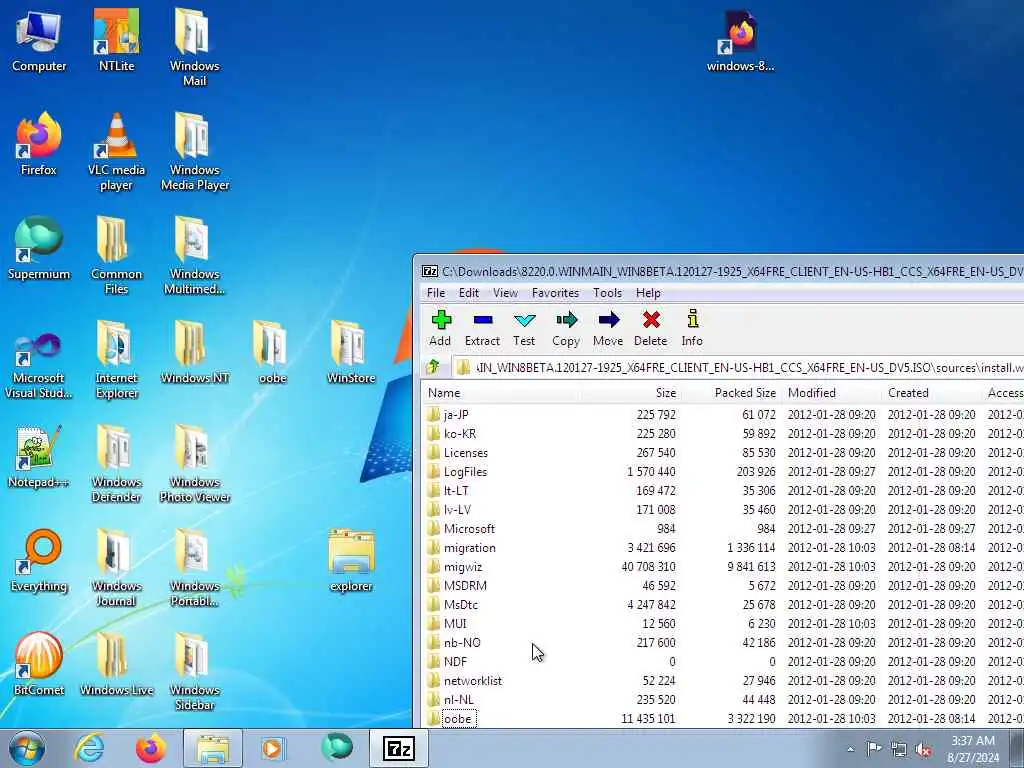Select the WinStore desktop folder

(x=351, y=352)
